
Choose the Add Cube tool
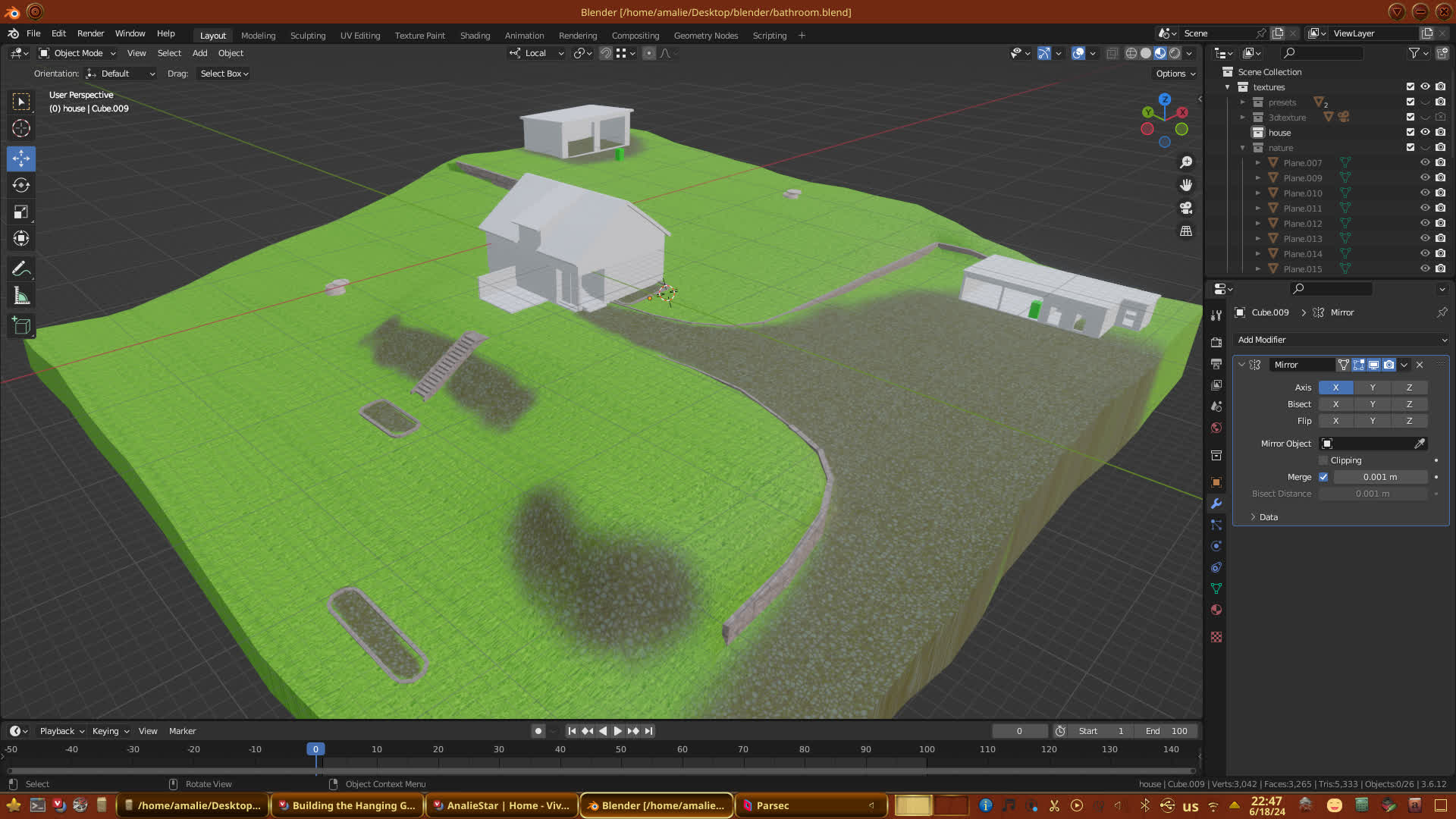pos(21,326)
